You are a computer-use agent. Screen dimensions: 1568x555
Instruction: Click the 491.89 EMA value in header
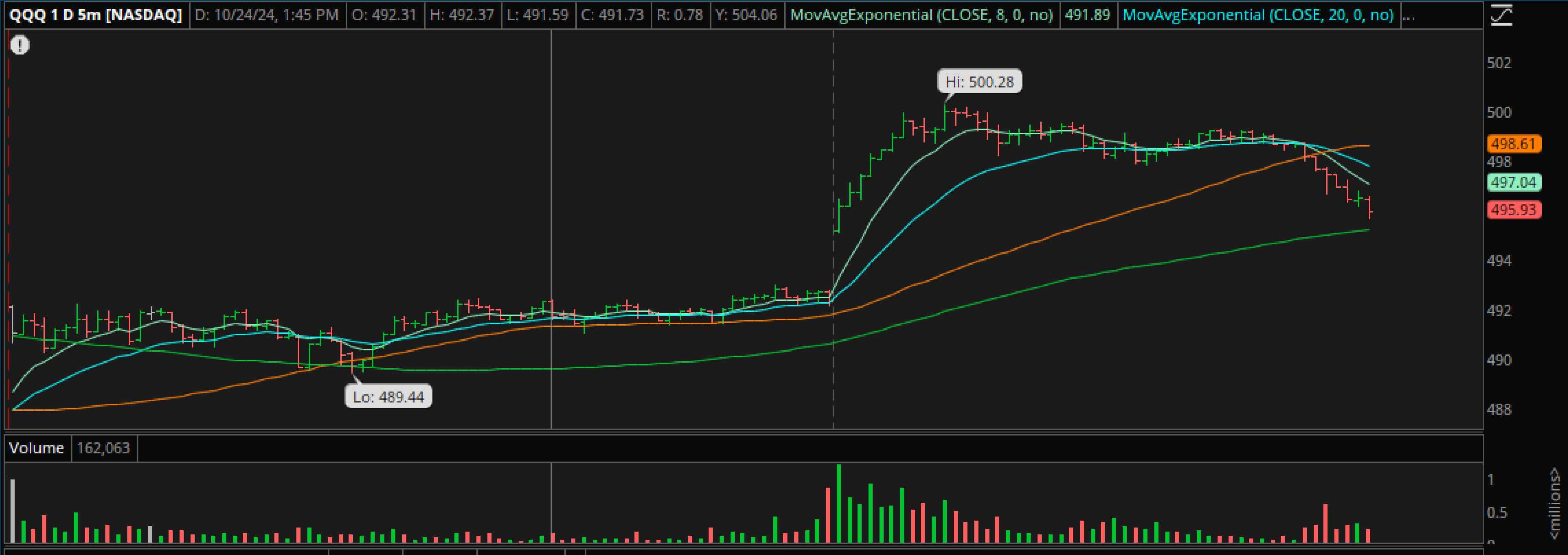point(1087,15)
